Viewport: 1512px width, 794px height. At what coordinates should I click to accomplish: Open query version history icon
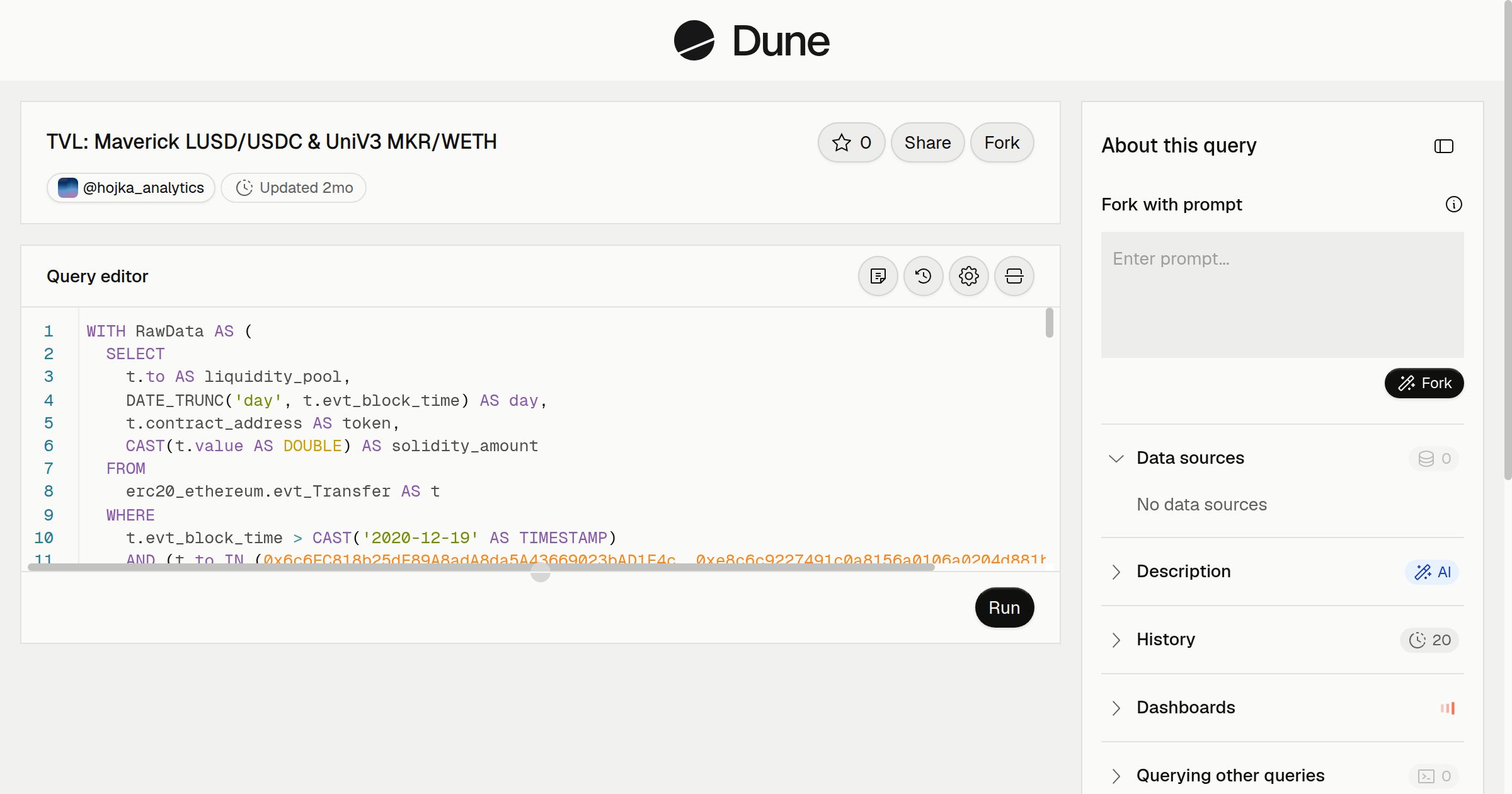click(924, 276)
